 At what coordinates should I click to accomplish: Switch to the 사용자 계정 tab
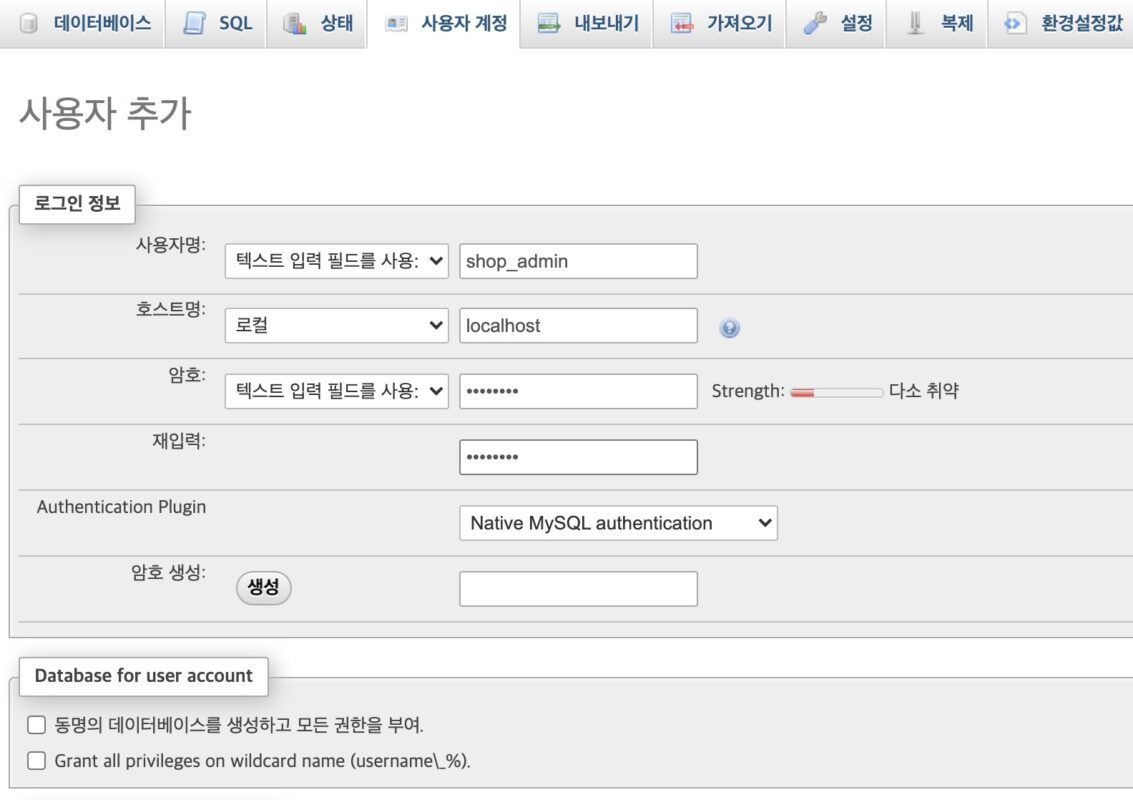[443, 23]
